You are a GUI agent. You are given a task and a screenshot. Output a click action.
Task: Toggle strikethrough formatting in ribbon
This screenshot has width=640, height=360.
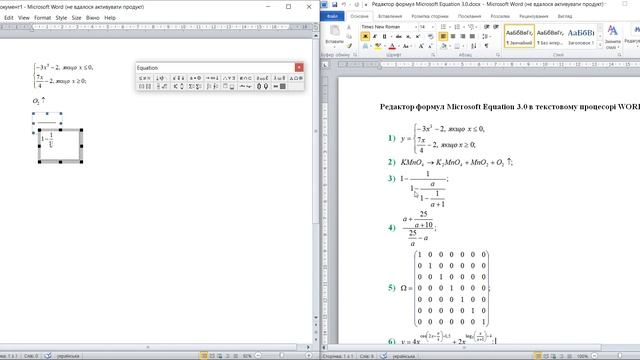pos(398,36)
